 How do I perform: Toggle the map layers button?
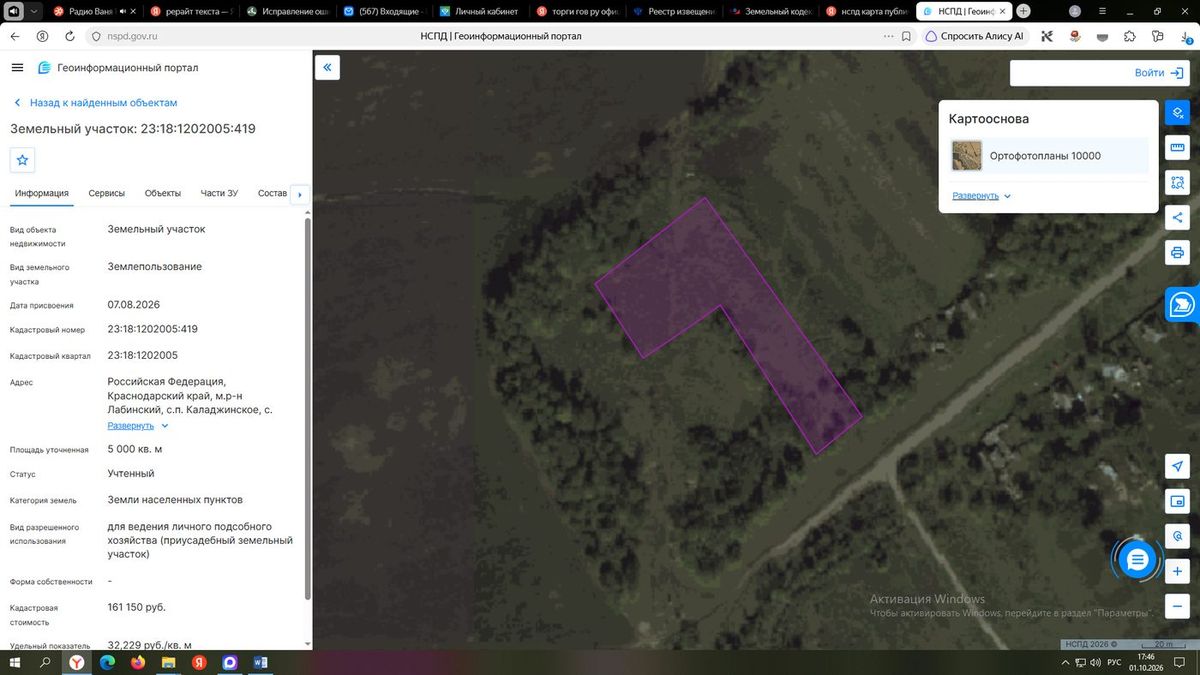pos(1178,113)
